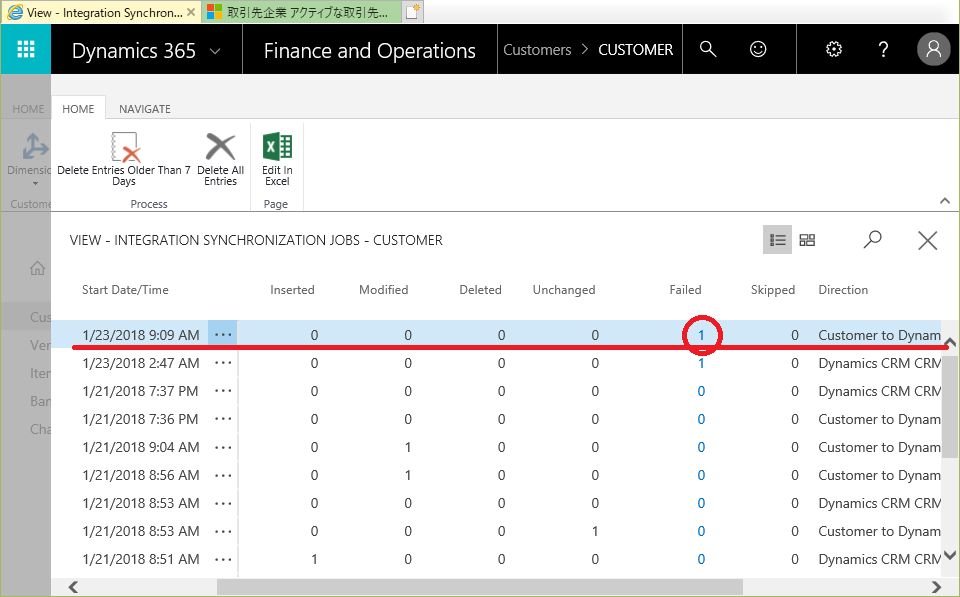Open failed count for 1/23/2018 2:47 AM
Screen dimensions: 960x597
[x=701, y=363]
